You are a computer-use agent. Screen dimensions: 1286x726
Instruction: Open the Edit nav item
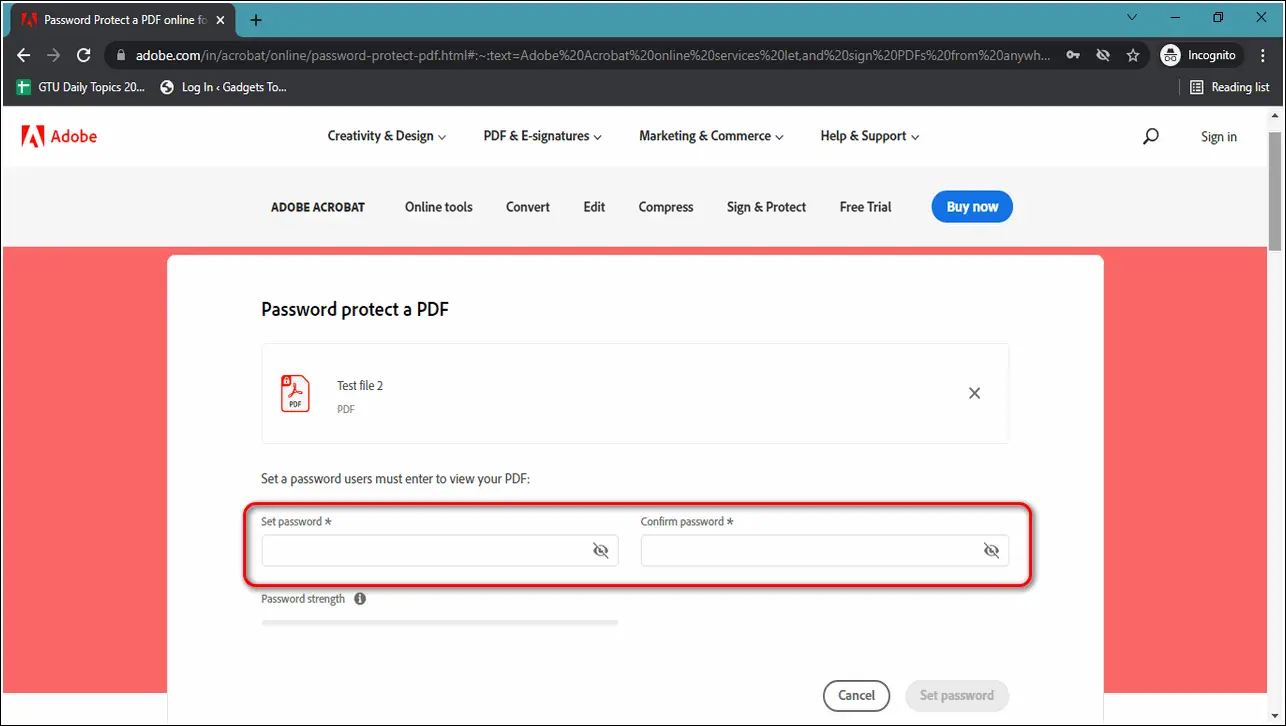coord(594,207)
